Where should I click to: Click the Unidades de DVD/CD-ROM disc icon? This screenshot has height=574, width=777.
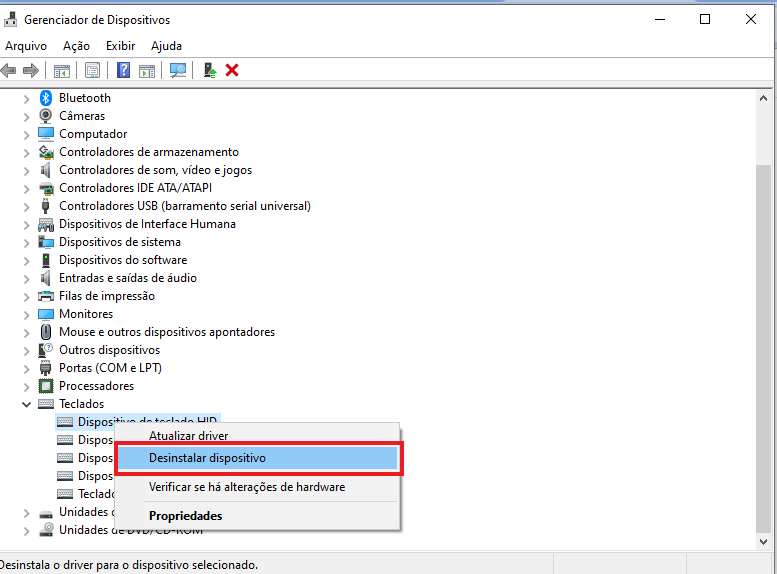tap(46, 529)
